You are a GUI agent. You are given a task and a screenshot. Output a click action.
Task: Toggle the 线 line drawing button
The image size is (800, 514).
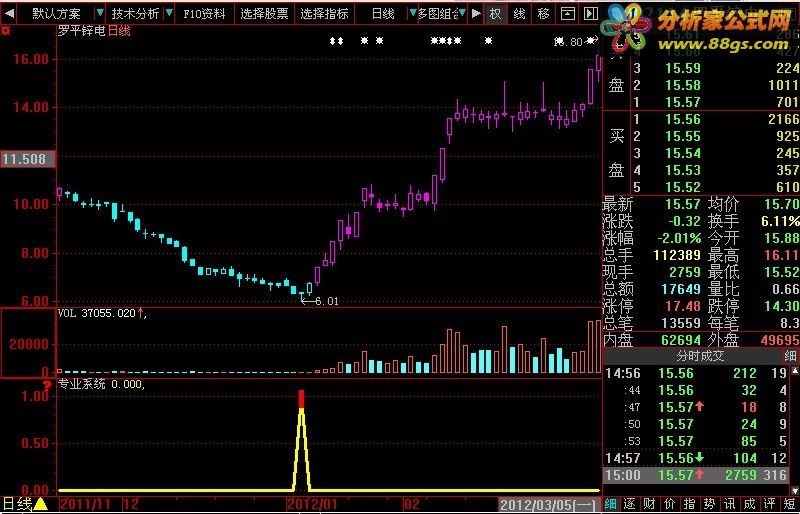tap(519, 13)
